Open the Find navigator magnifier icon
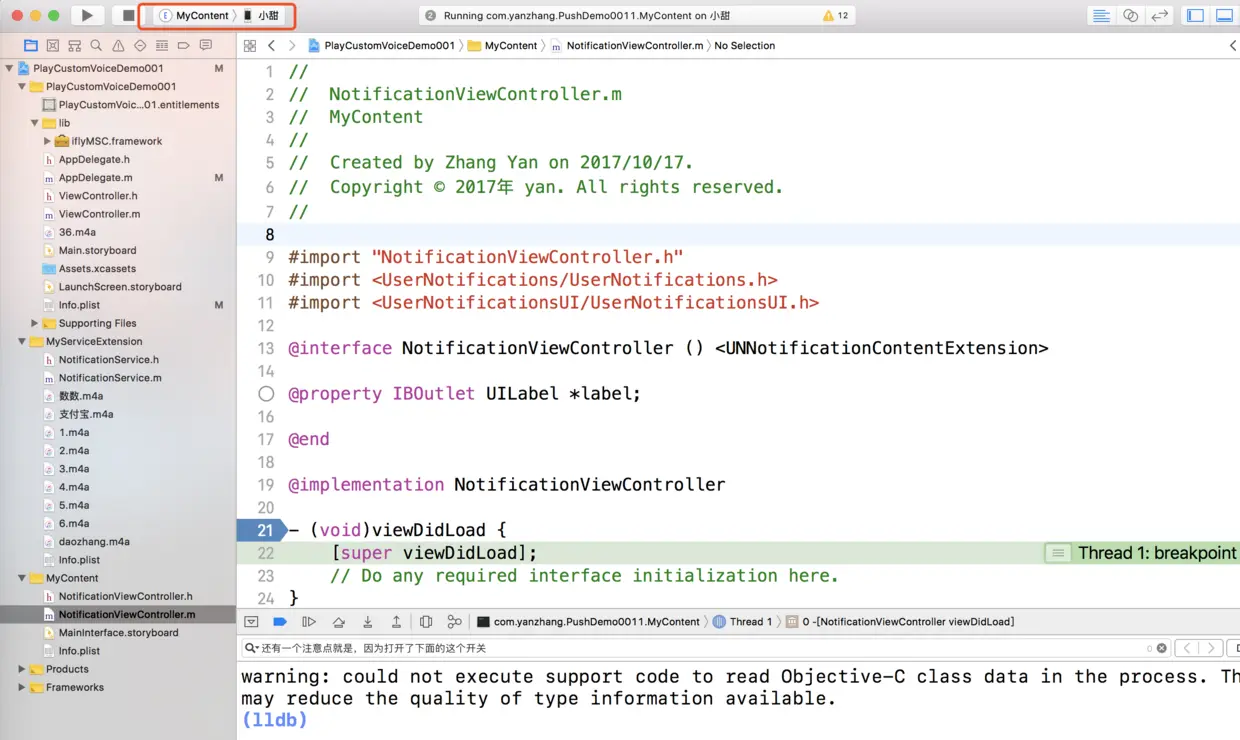1240x740 pixels. (x=96, y=46)
